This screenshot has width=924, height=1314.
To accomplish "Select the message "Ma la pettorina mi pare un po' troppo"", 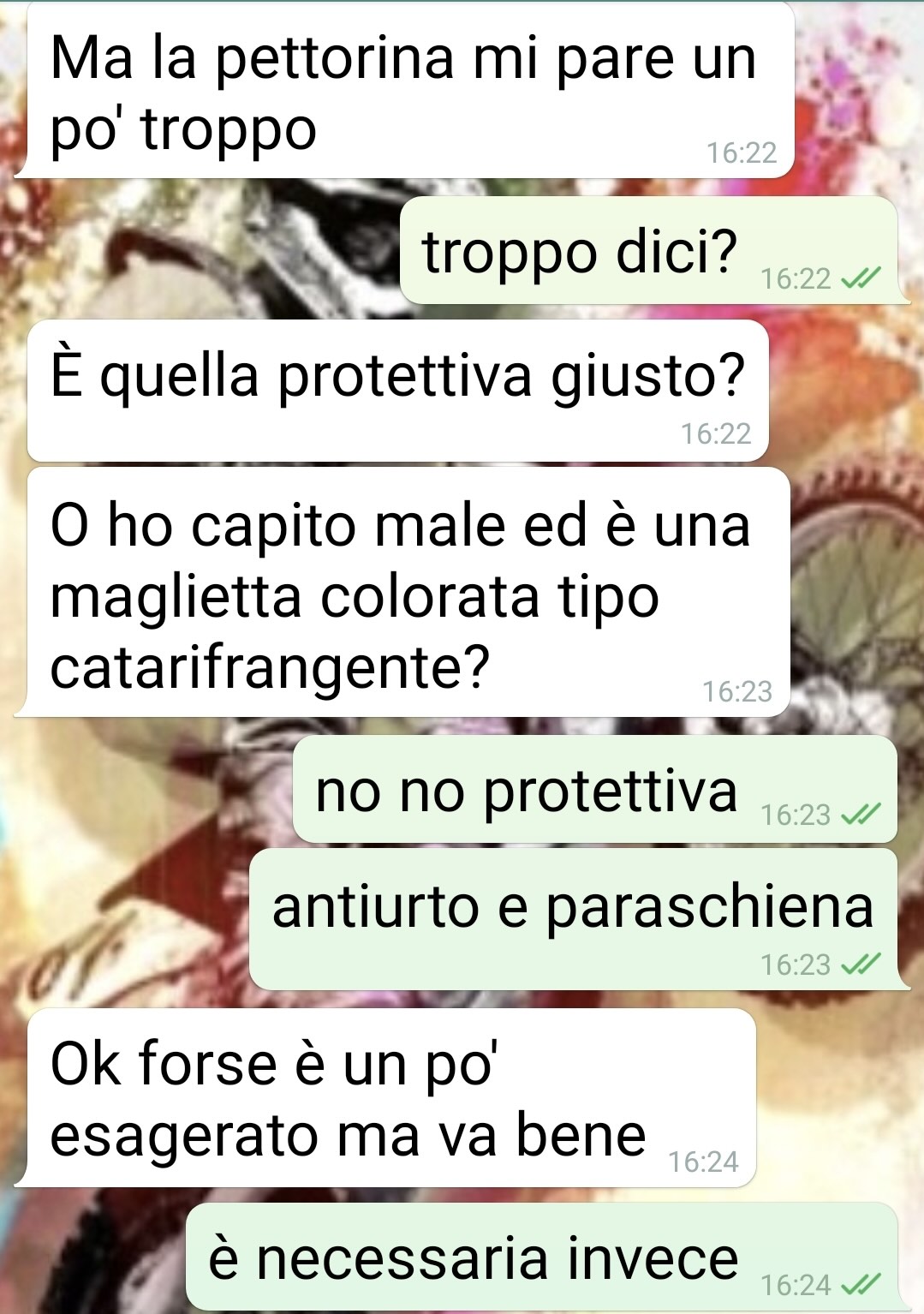I will click(x=406, y=90).
